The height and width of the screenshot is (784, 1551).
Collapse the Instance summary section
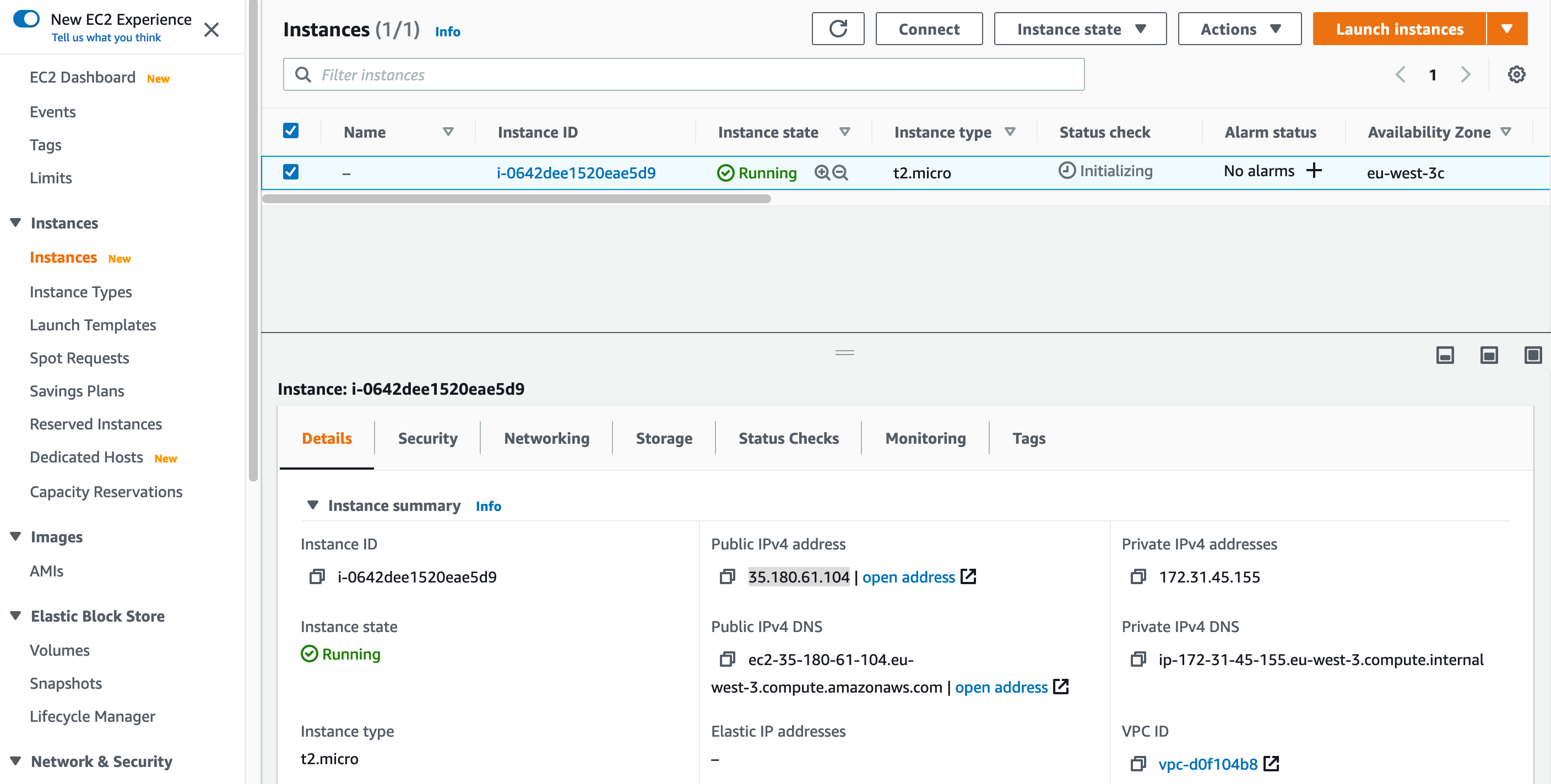313,505
